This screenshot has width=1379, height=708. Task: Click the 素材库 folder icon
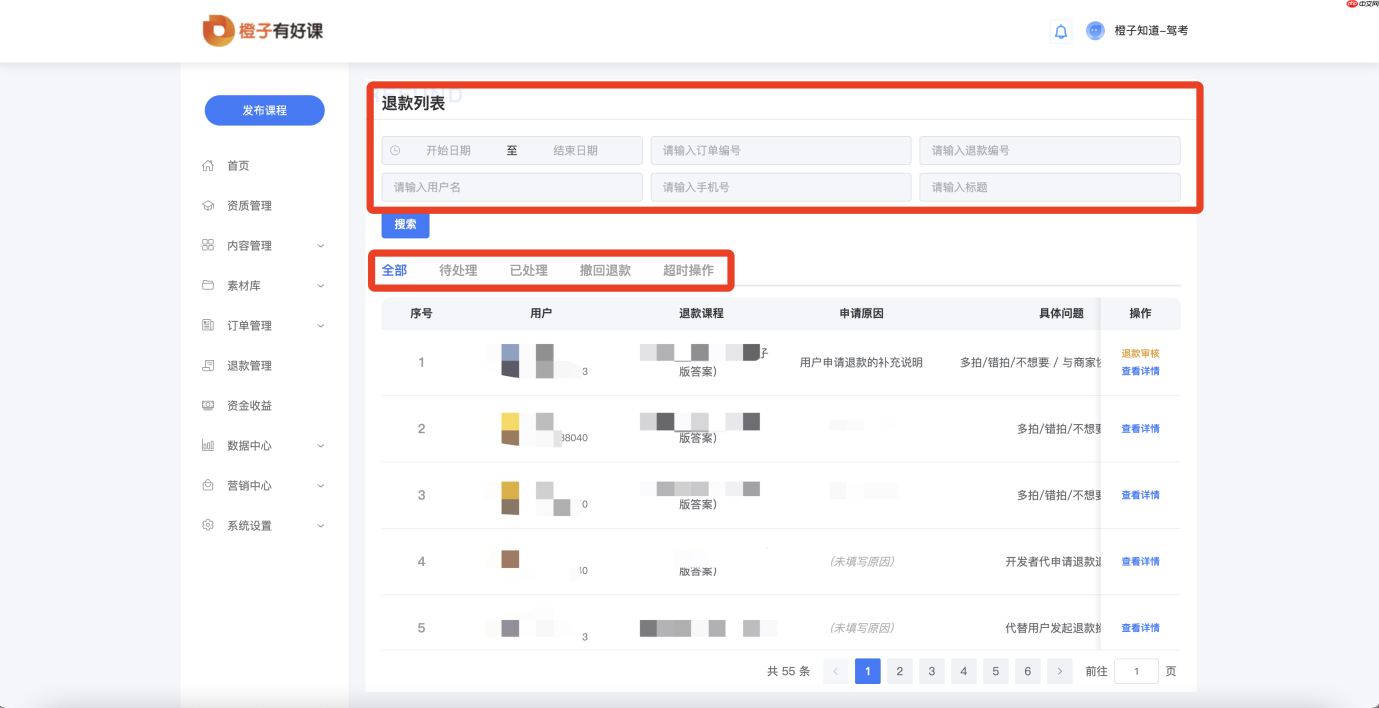pyautogui.click(x=208, y=285)
